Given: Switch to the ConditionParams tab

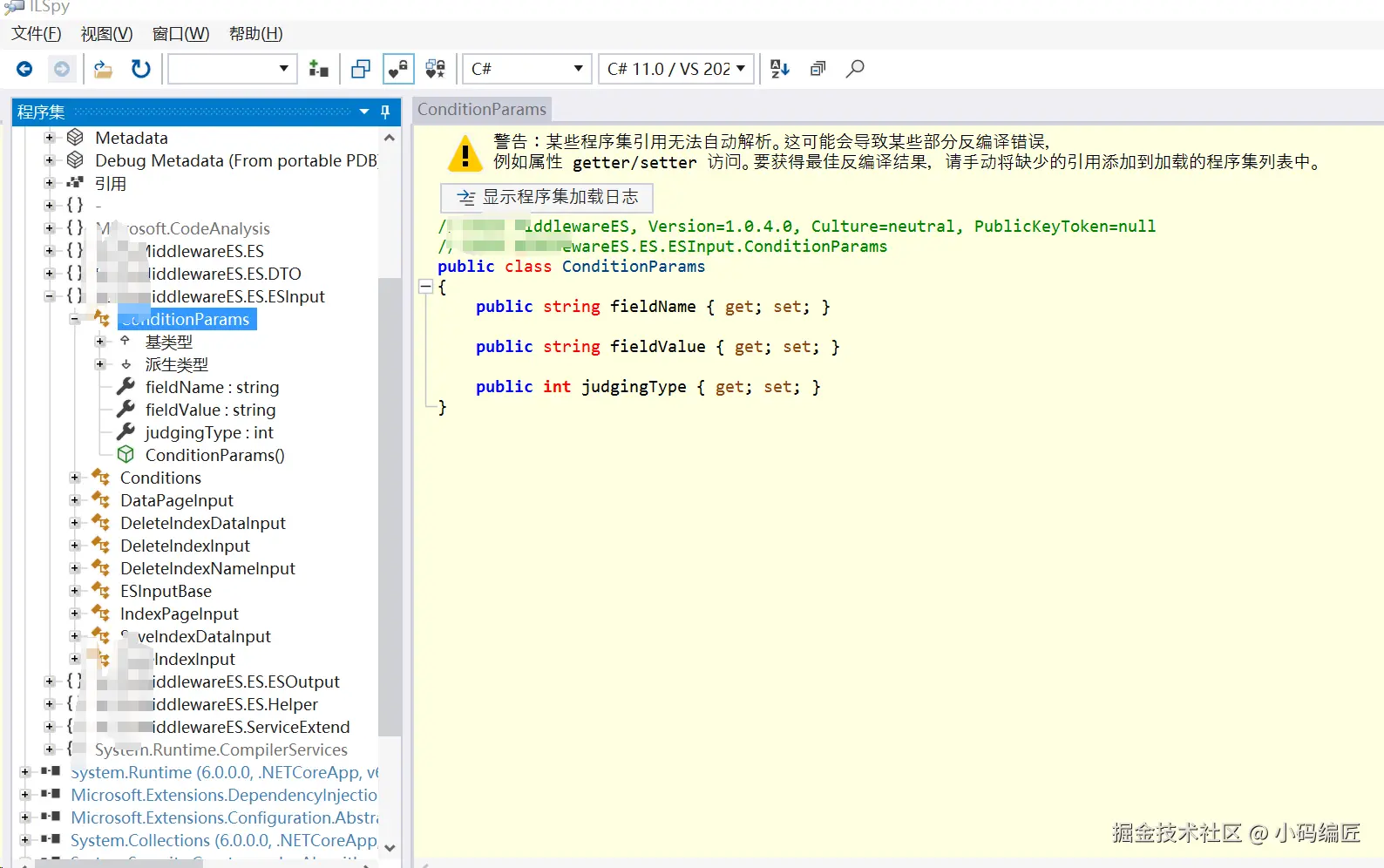Looking at the screenshot, I should tap(481, 109).
